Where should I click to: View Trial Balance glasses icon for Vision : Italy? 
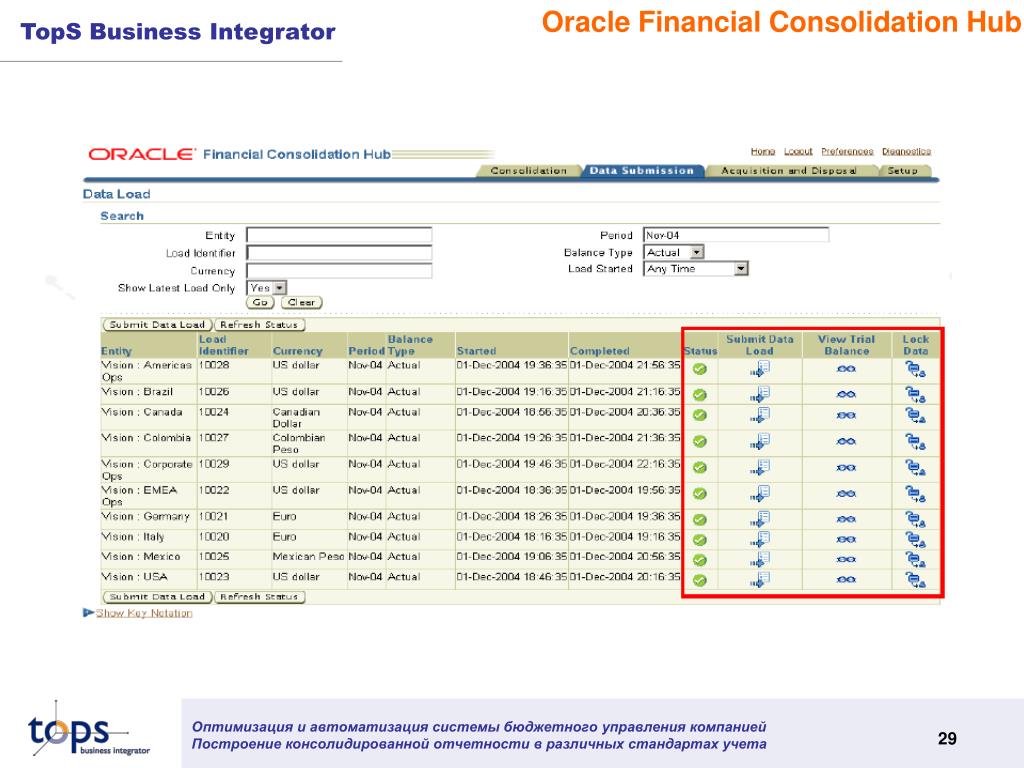coord(846,539)
